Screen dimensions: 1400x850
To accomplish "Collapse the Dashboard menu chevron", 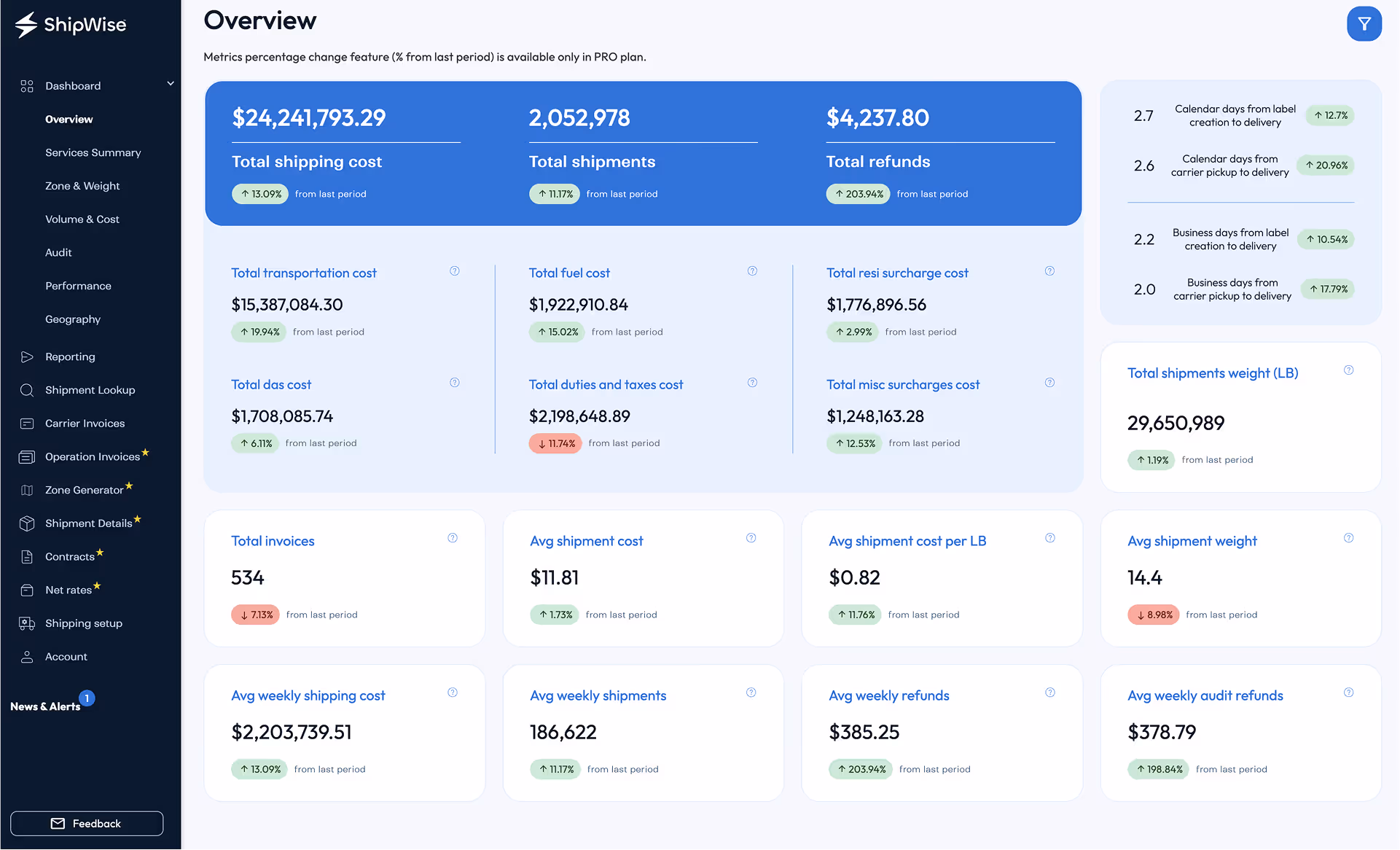I will coord(171,84).
